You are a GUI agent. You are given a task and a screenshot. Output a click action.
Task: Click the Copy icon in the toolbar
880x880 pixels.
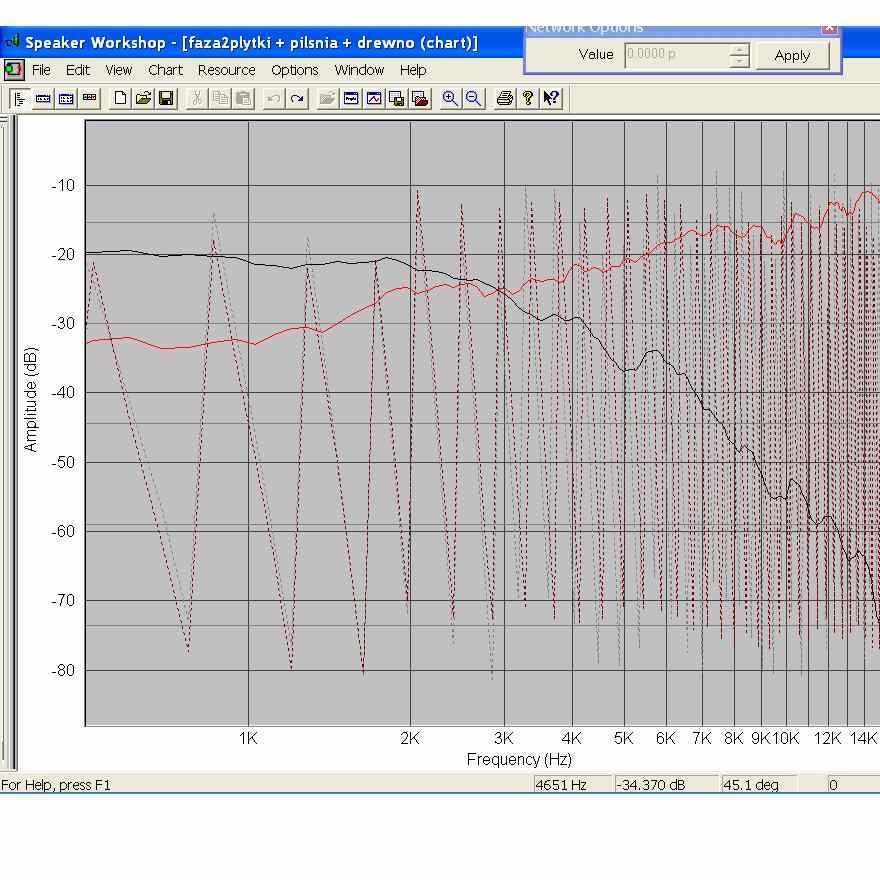pyautogui.click(x=220, y=99)
